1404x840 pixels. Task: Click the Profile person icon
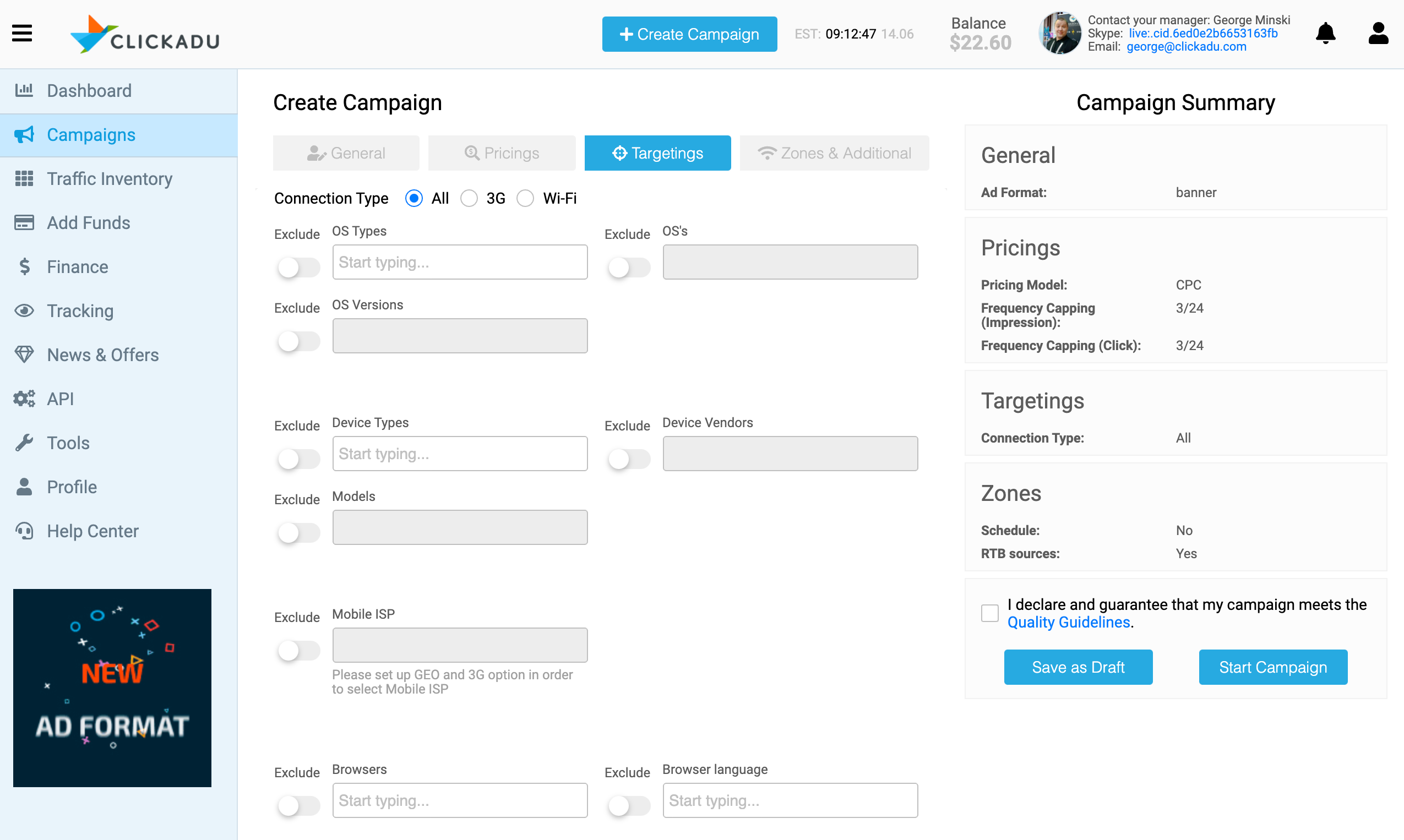click(24, 487)
